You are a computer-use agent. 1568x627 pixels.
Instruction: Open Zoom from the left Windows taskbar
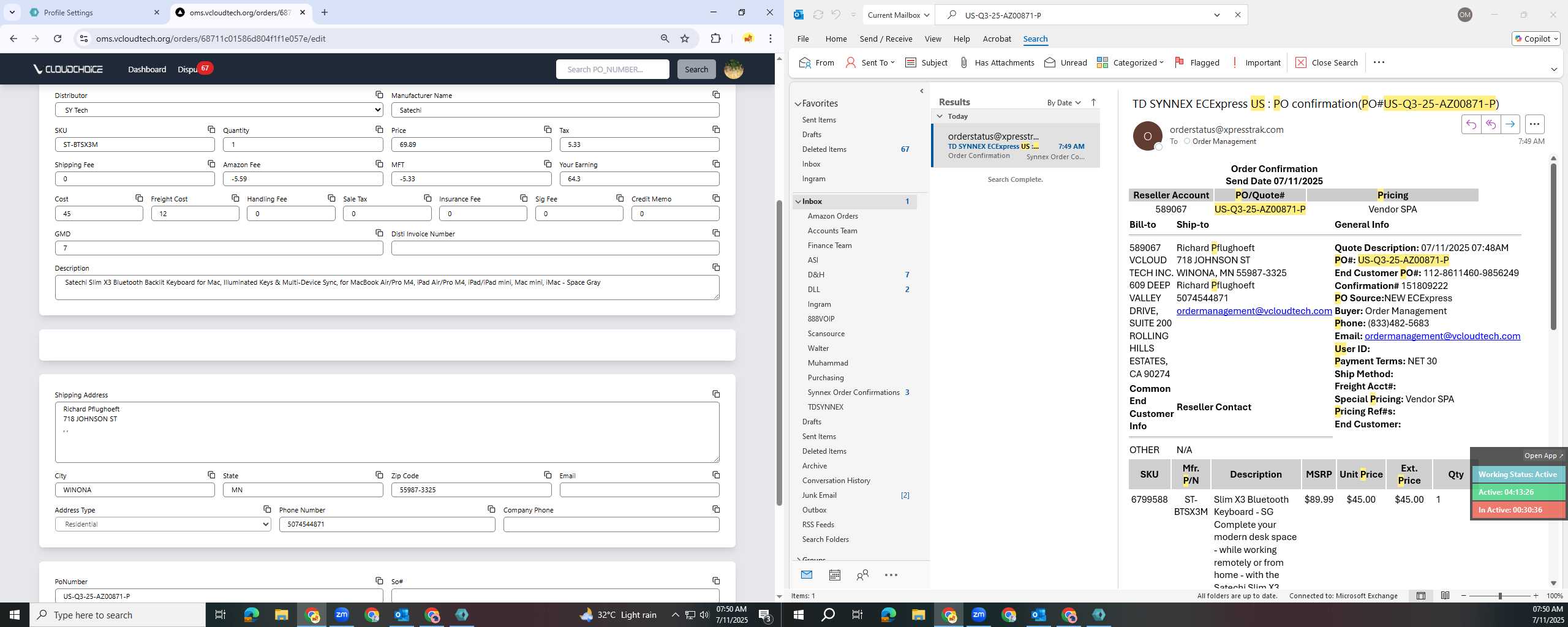(x=341, y=615)
